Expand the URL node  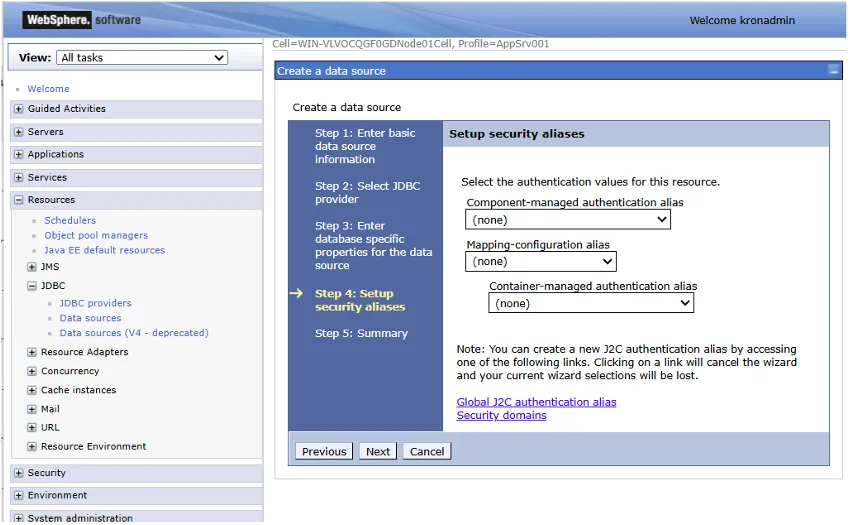(x=32, y=428)
